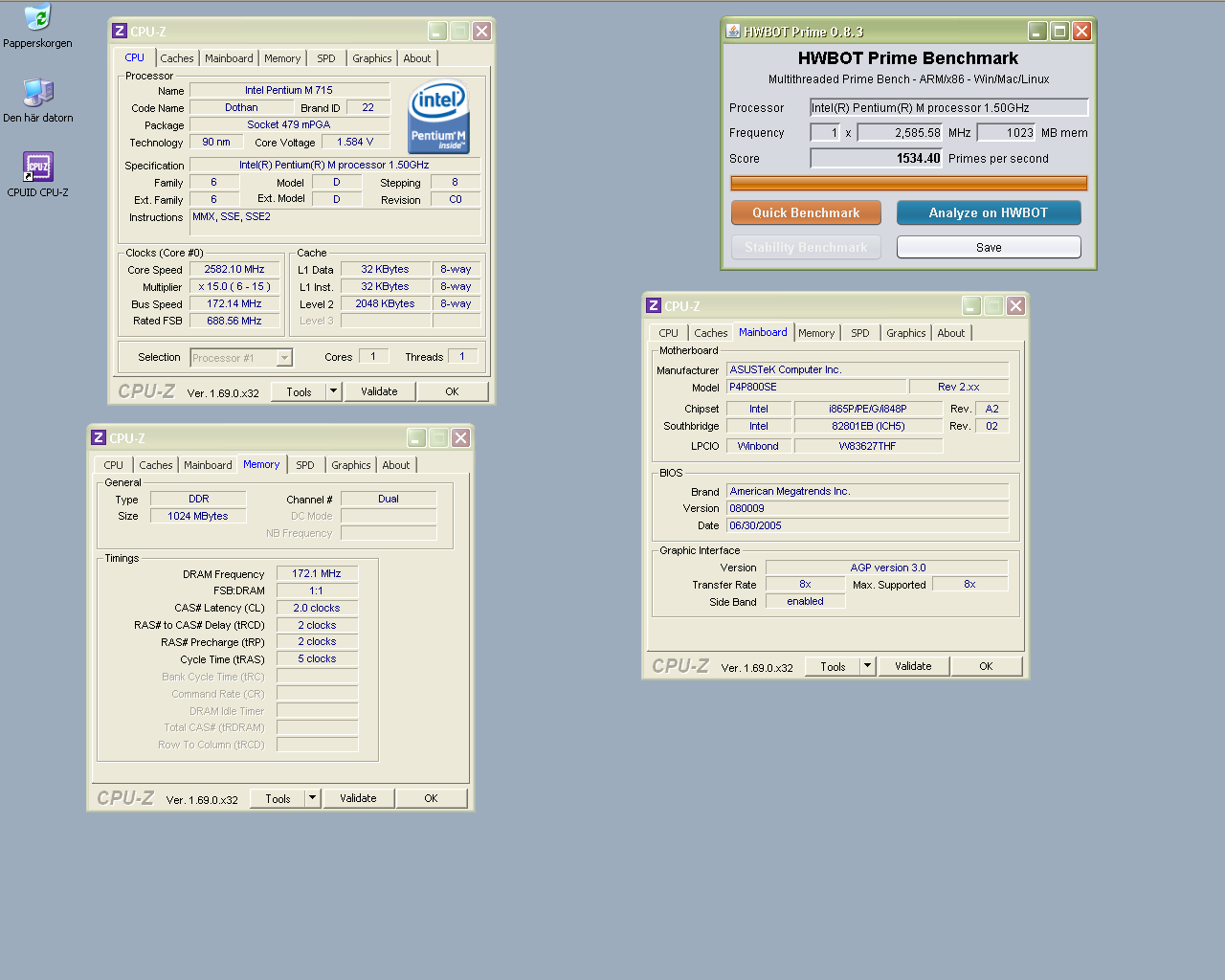
Task: Click the Core Voltage value 1.584 V
Action: [x=355, y=142]
